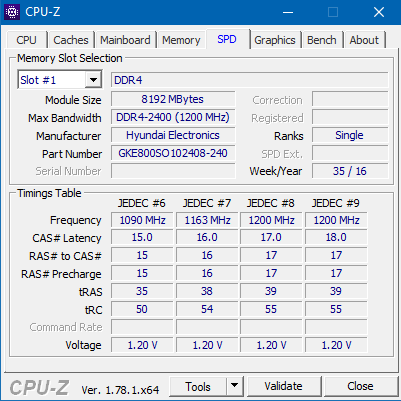Click the 1163 MHz frequency cell
The height and width of the screenshot is (401, 401).
pyautogui.click(x=207, y=220)
